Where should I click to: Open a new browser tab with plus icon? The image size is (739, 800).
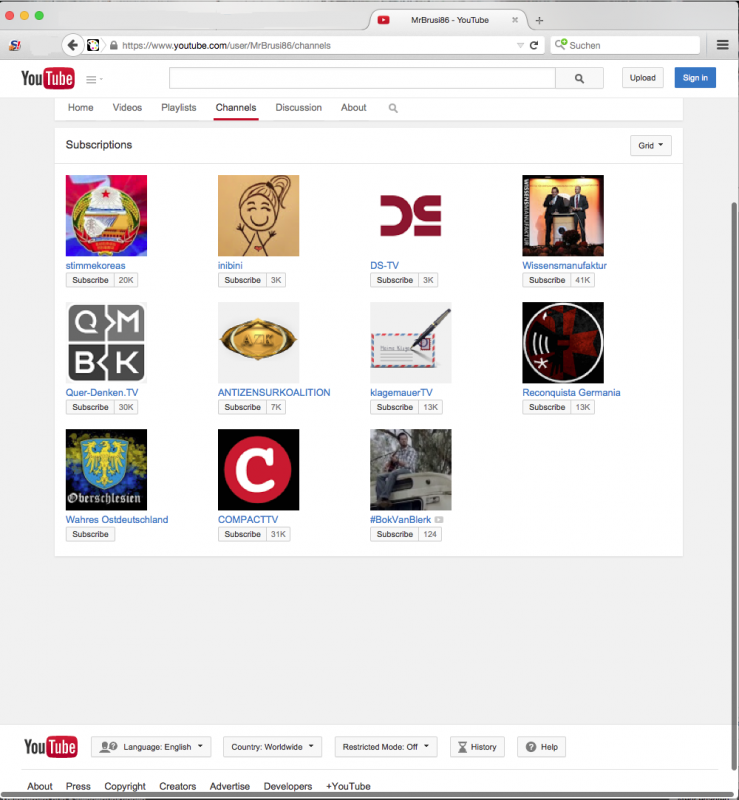(x=540, y=20)
